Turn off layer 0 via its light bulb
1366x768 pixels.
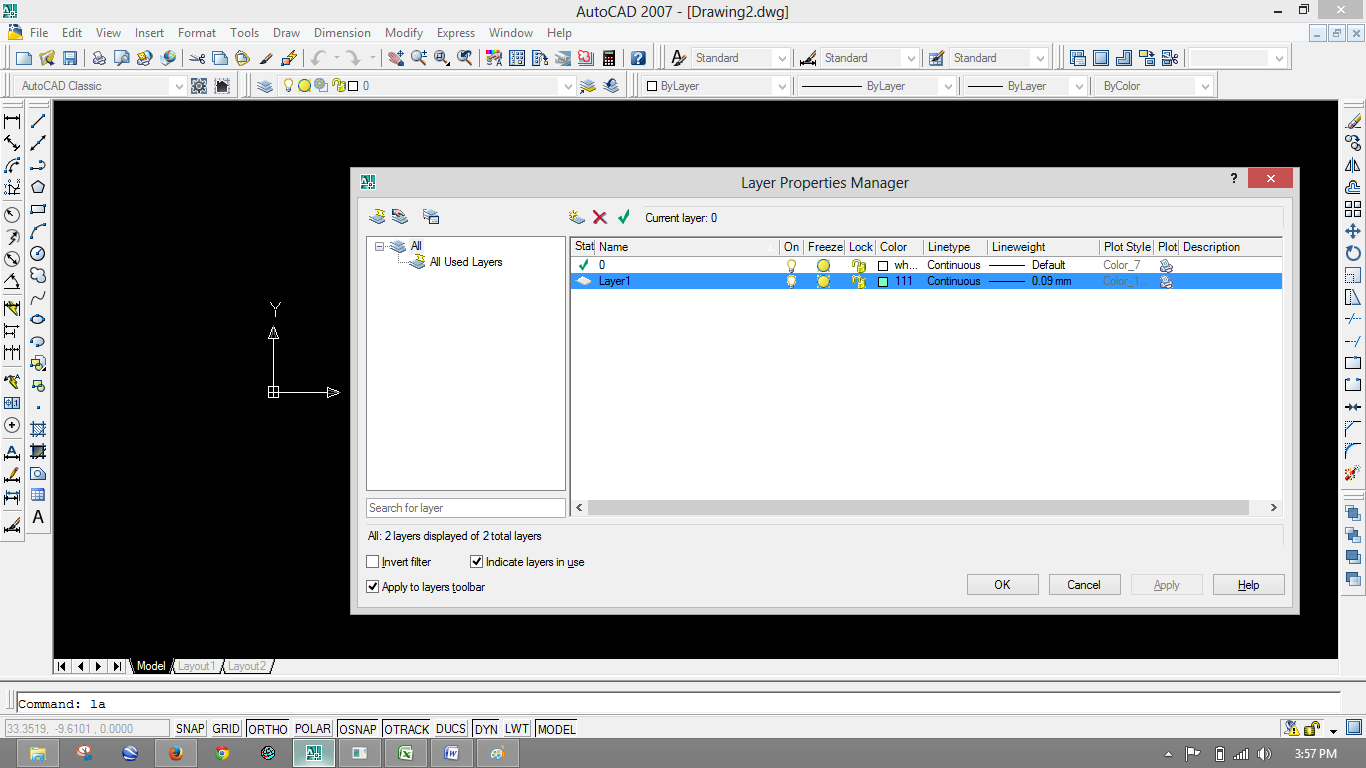(792, 265)
